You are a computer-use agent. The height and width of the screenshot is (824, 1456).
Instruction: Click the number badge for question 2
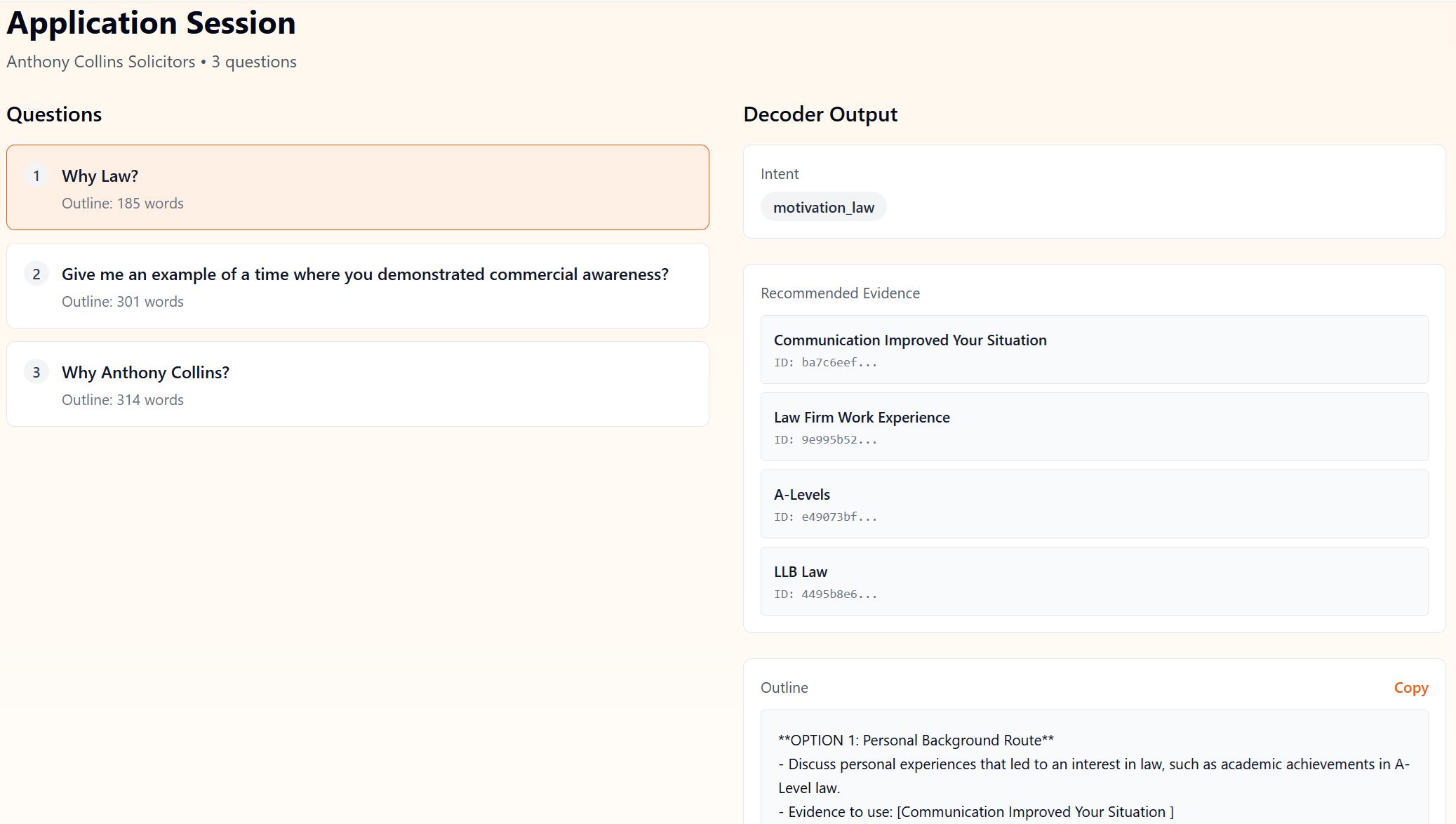(x=36, y=274)
